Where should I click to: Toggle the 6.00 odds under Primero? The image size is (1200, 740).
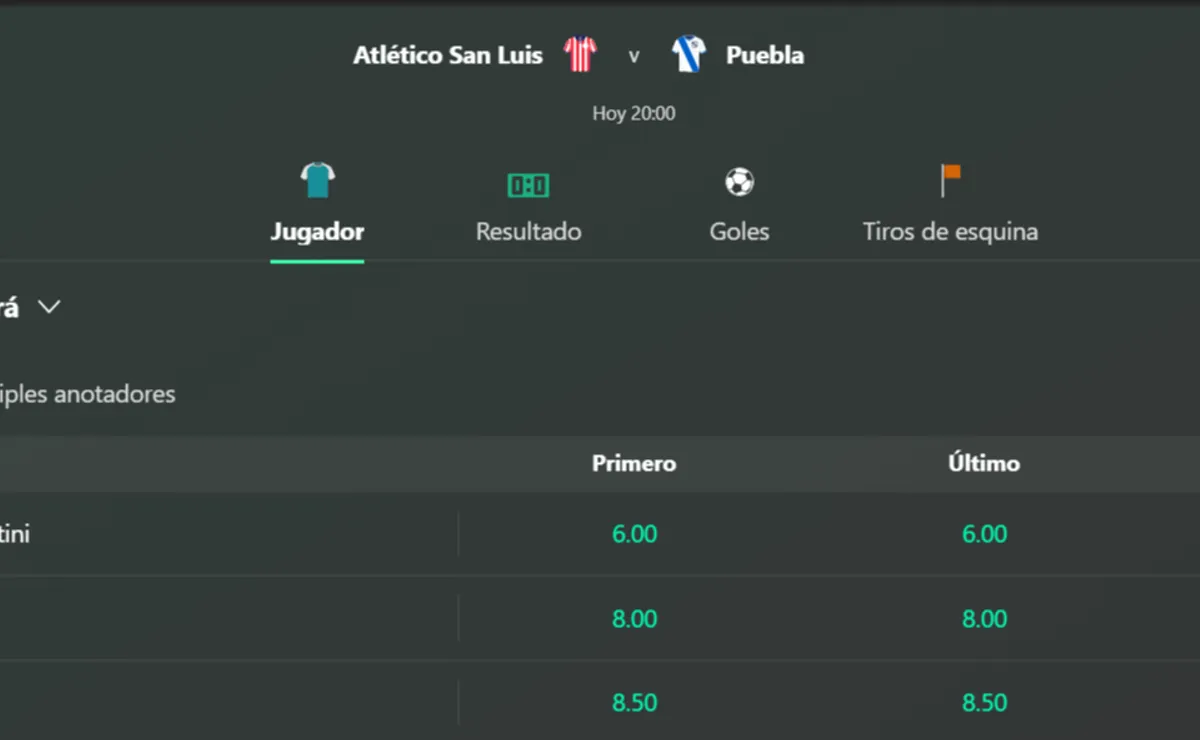(634, 534)
